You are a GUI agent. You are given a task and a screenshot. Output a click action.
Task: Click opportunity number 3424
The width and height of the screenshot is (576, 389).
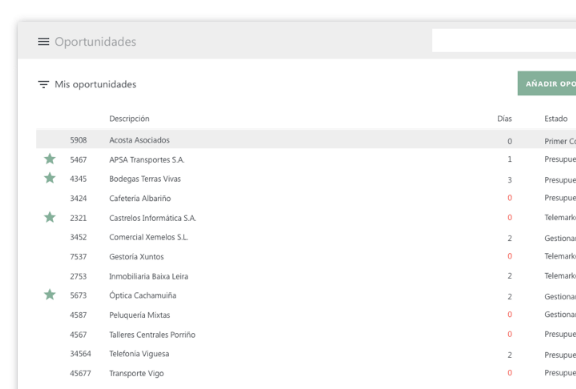pyautogui.click(x=78, y=198)
